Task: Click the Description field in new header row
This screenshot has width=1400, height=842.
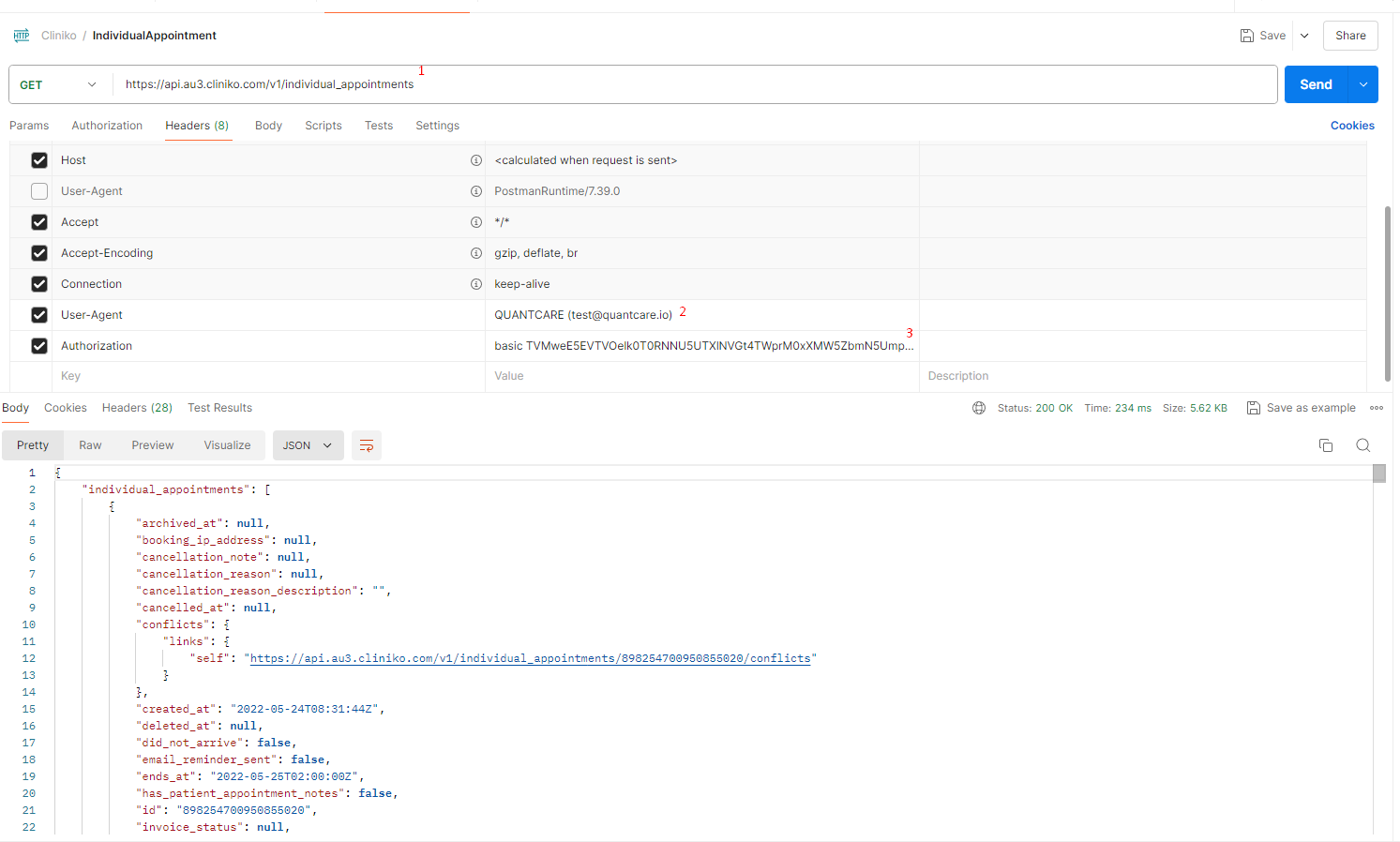Action: pyautogui.click(x=1142, y=376)
